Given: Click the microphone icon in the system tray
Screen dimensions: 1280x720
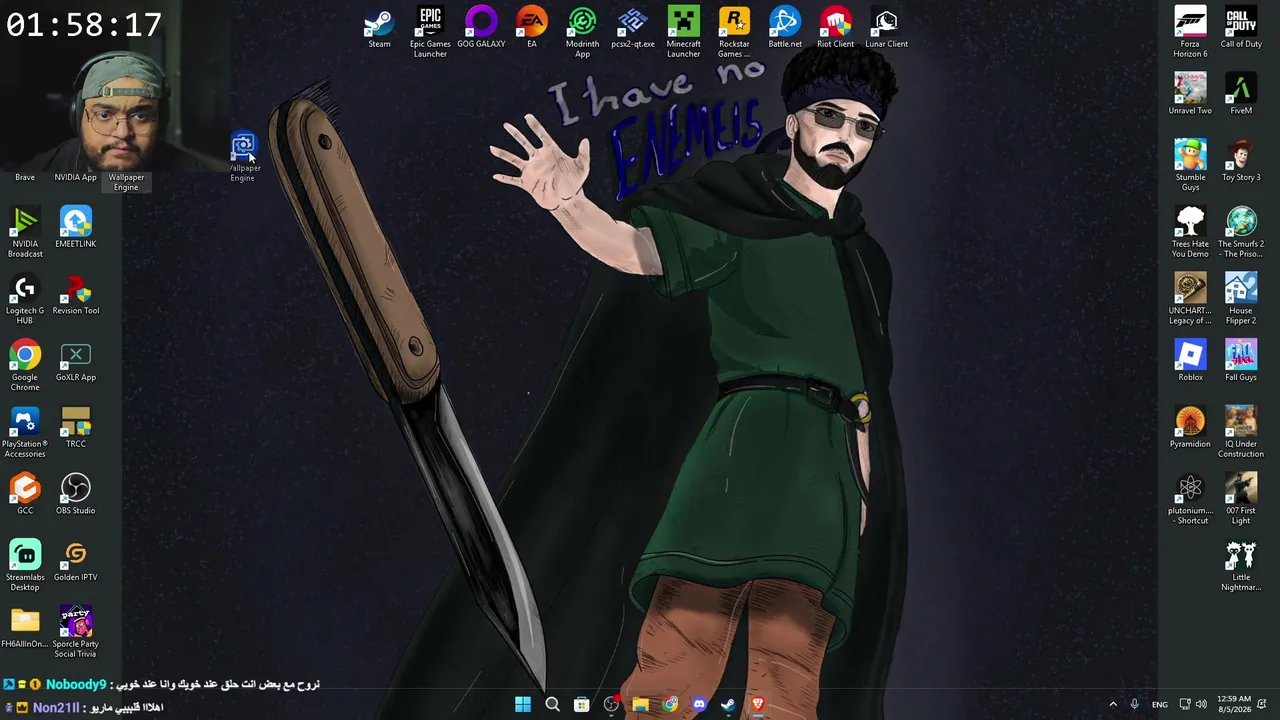Looking at the screenshot, I should click(x=1134, y=705).
